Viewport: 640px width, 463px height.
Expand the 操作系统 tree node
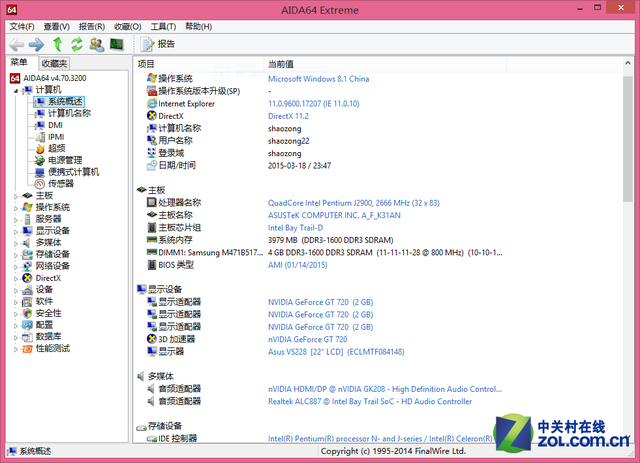click(16, 208)
